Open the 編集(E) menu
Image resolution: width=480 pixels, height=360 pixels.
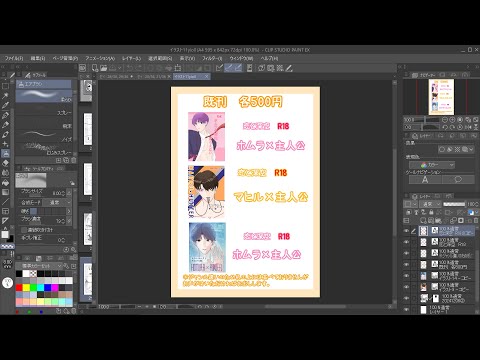coord(38,58)
